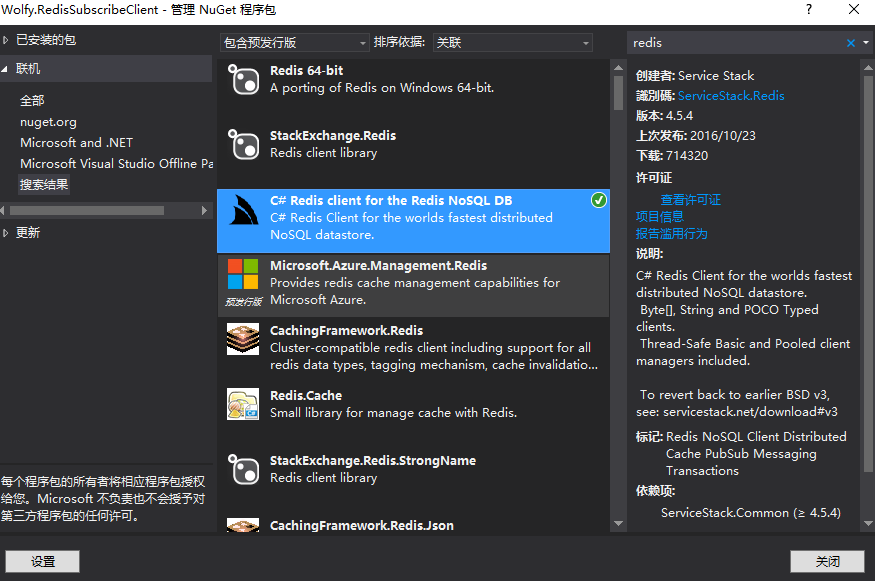Viewport: 875px width, 581px height.
Task: Open the 报告滥用行为 link
Action: [x=671, y=234]
